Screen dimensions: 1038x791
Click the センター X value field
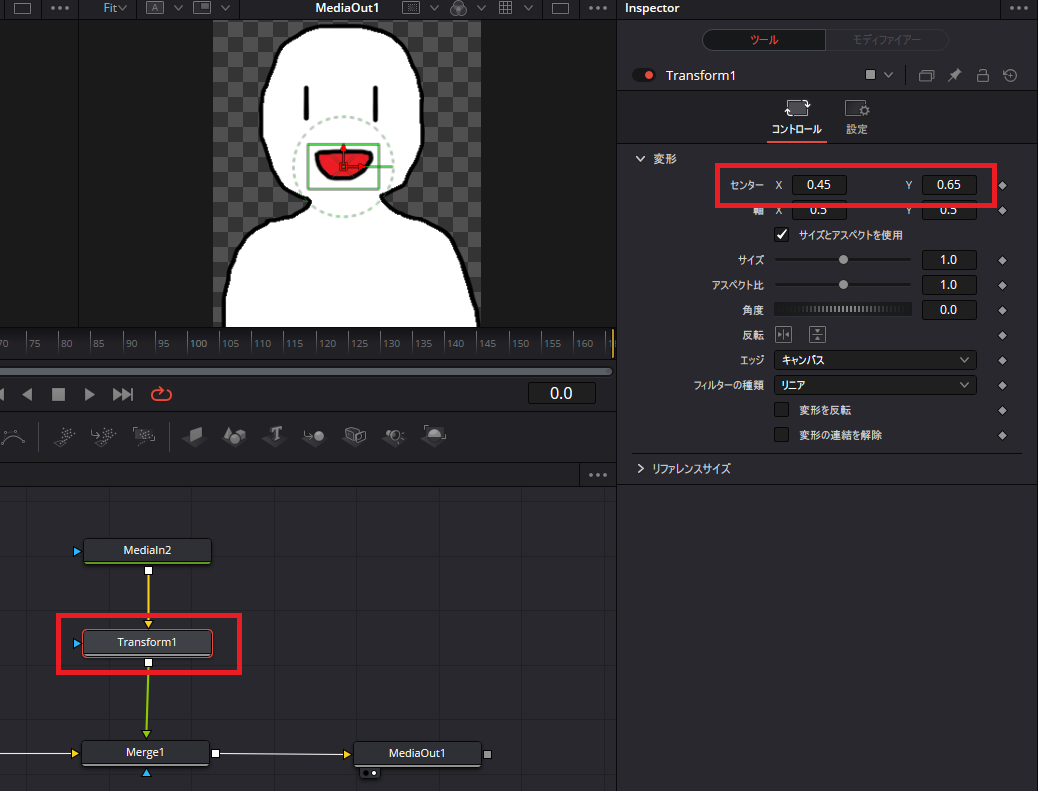[819, 185]
